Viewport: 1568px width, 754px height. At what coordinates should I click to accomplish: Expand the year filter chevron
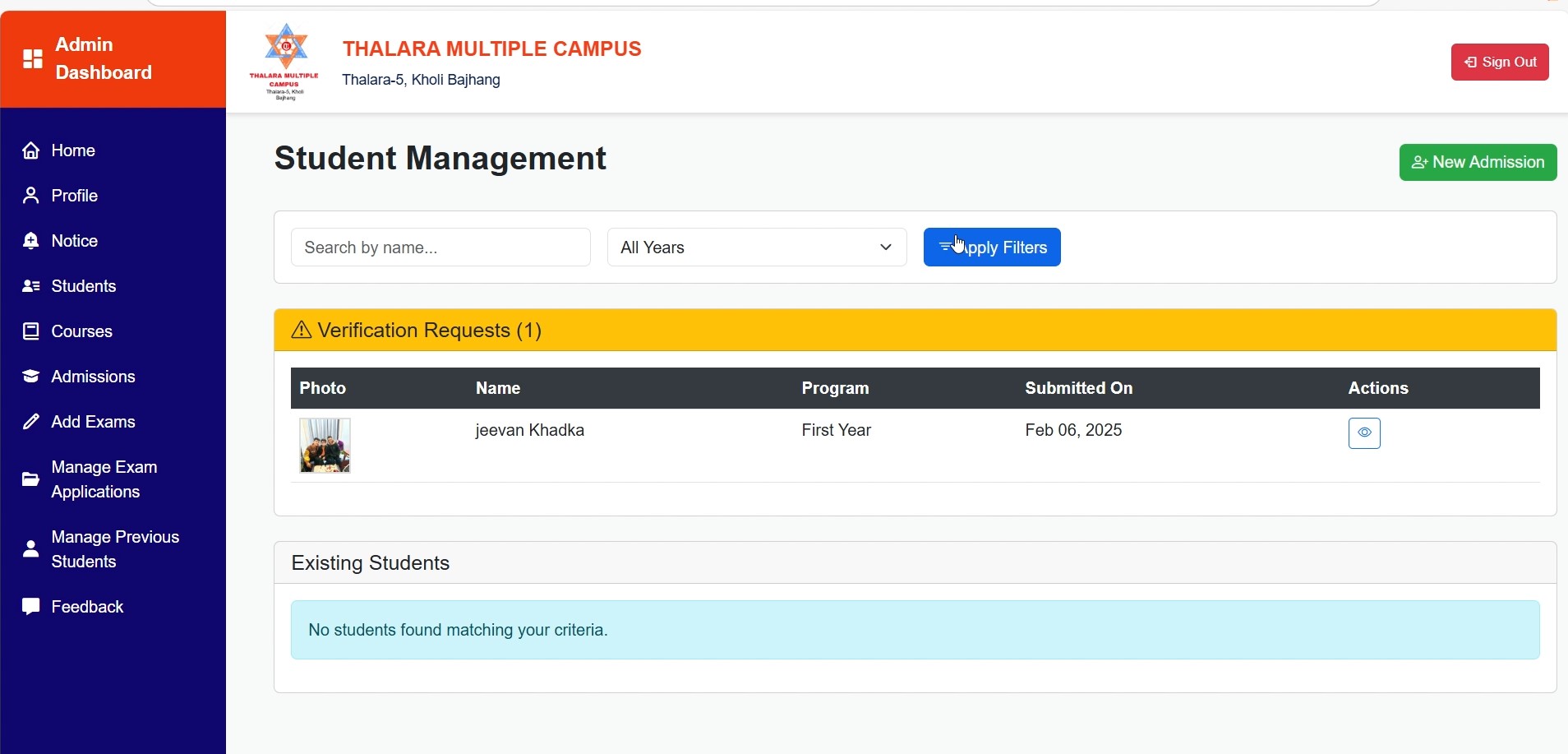coord(884,247)
